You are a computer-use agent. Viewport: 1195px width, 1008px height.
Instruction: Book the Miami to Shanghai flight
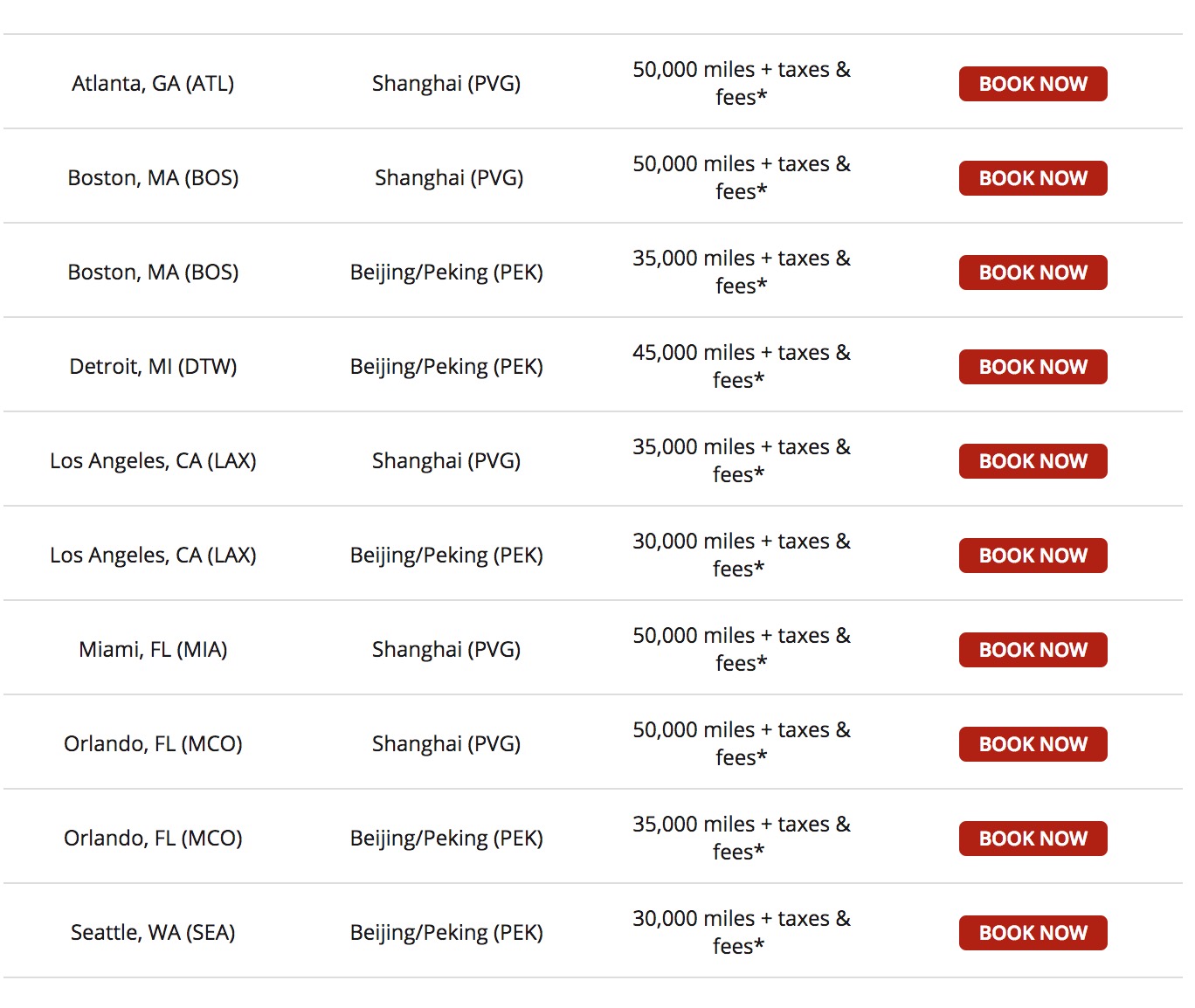(1033, 650)
